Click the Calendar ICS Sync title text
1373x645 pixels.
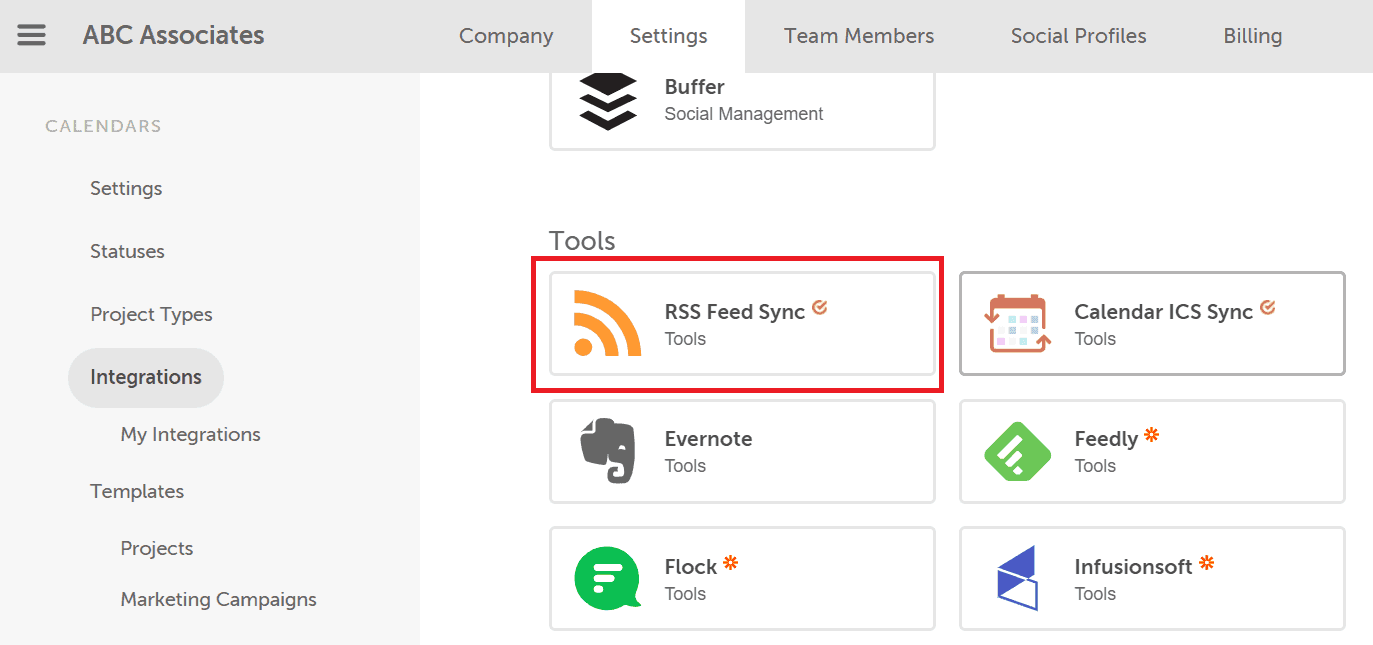[x=1164, y=312]
